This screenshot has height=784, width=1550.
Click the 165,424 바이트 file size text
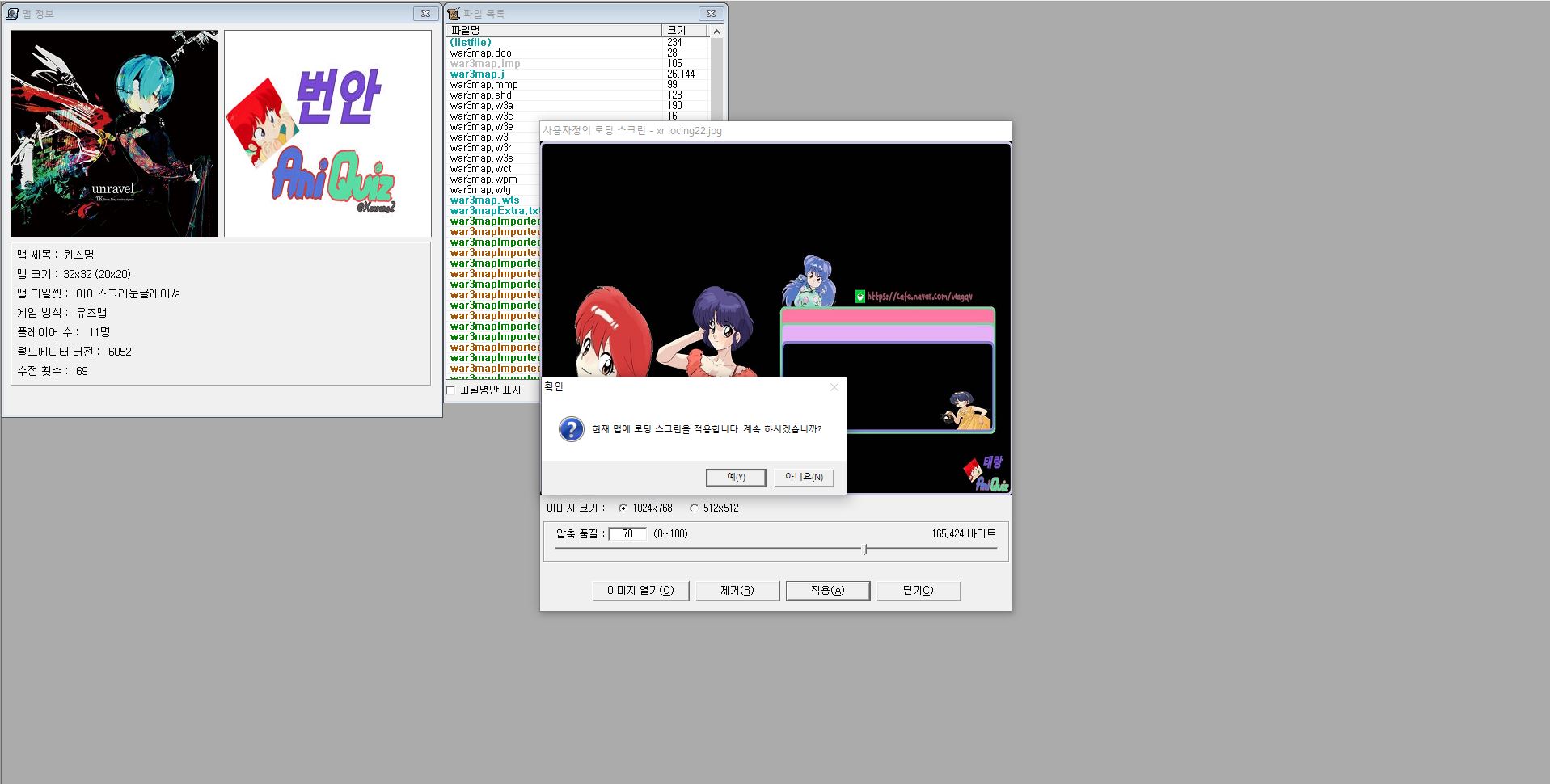click(x=964, y=534)
